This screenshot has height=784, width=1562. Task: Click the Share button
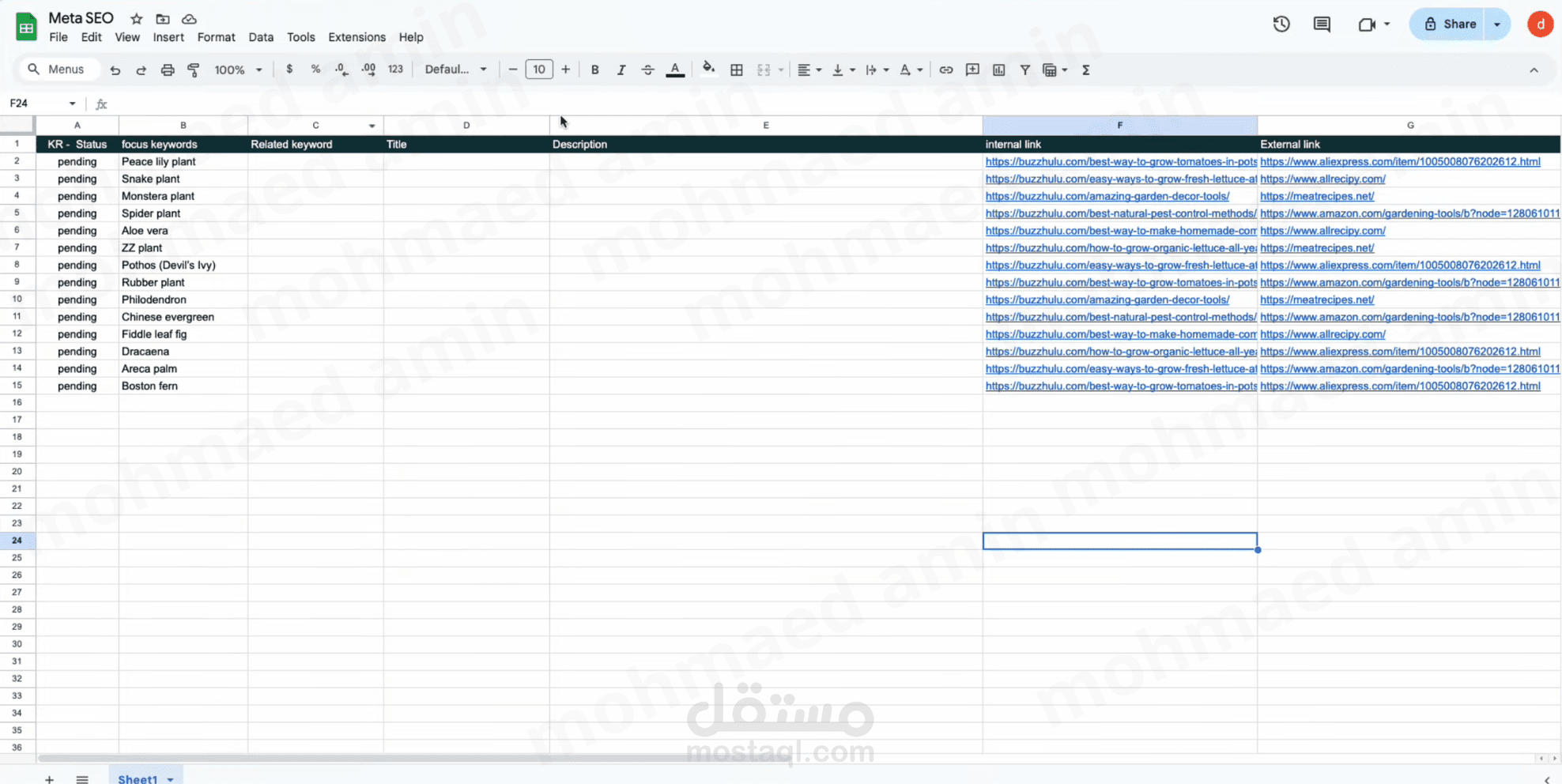[1448, 24]
